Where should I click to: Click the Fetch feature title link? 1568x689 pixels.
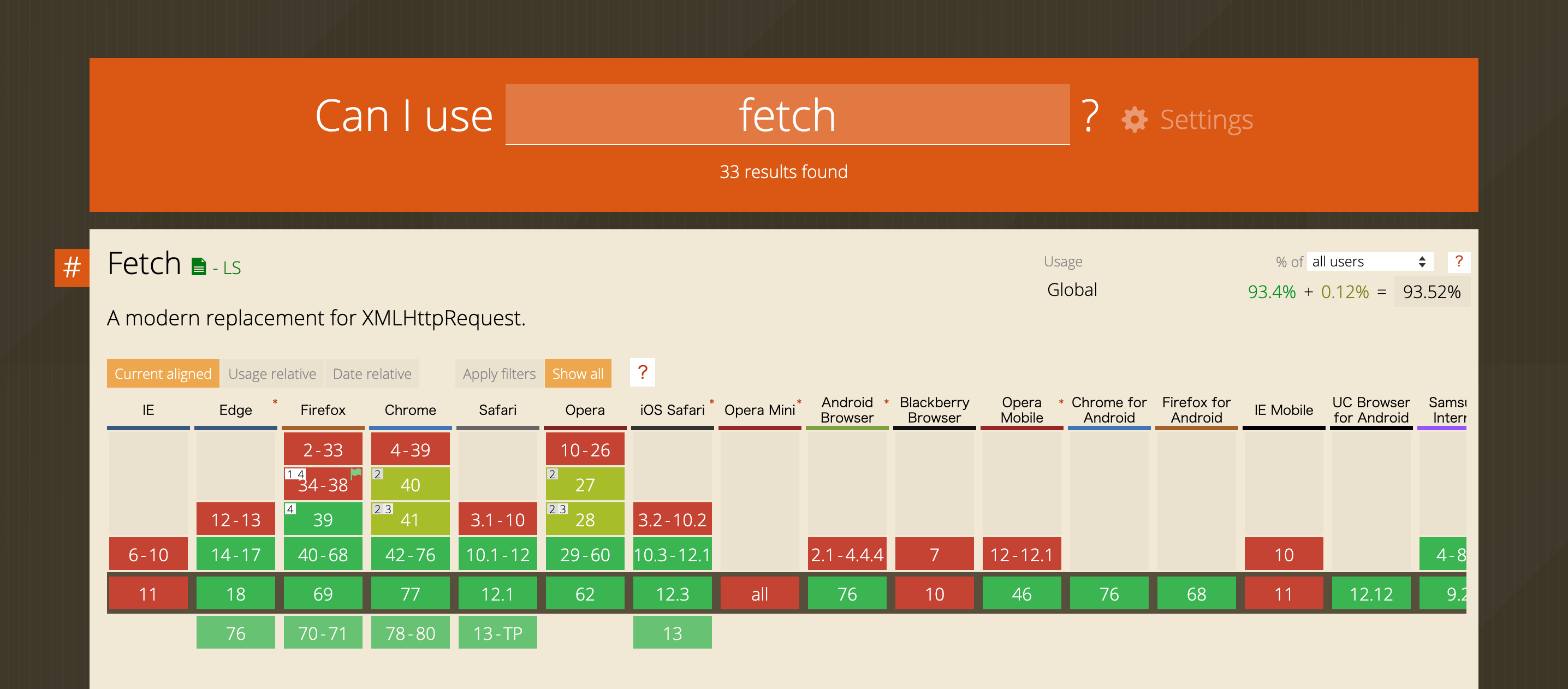pyautogui.click(x=144, y=264)
